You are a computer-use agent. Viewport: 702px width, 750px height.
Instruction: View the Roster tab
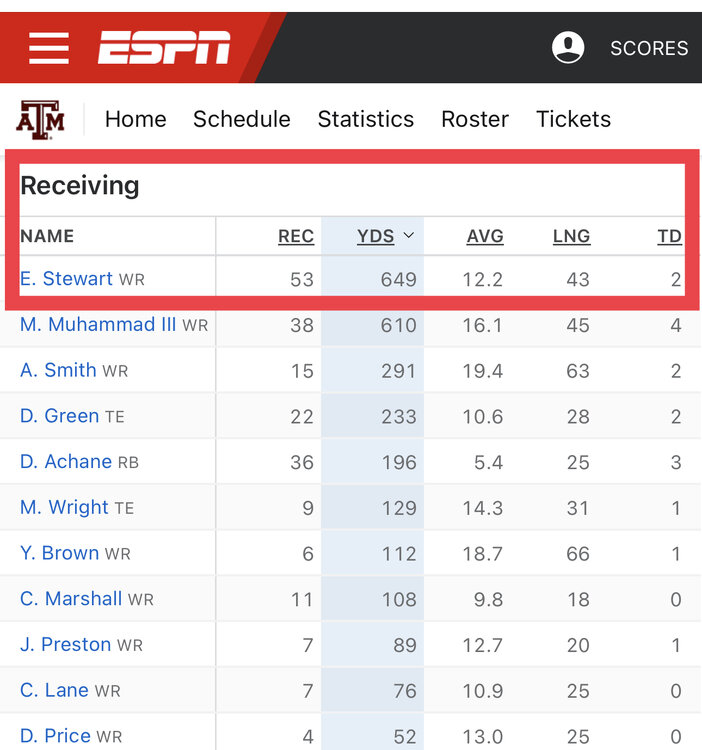475,119
